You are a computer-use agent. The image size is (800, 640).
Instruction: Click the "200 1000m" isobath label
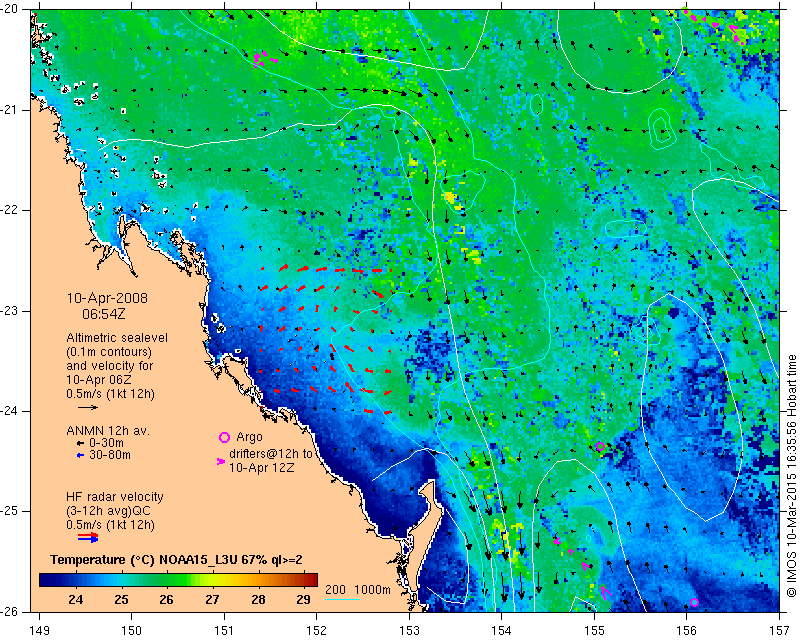[358, 589]
